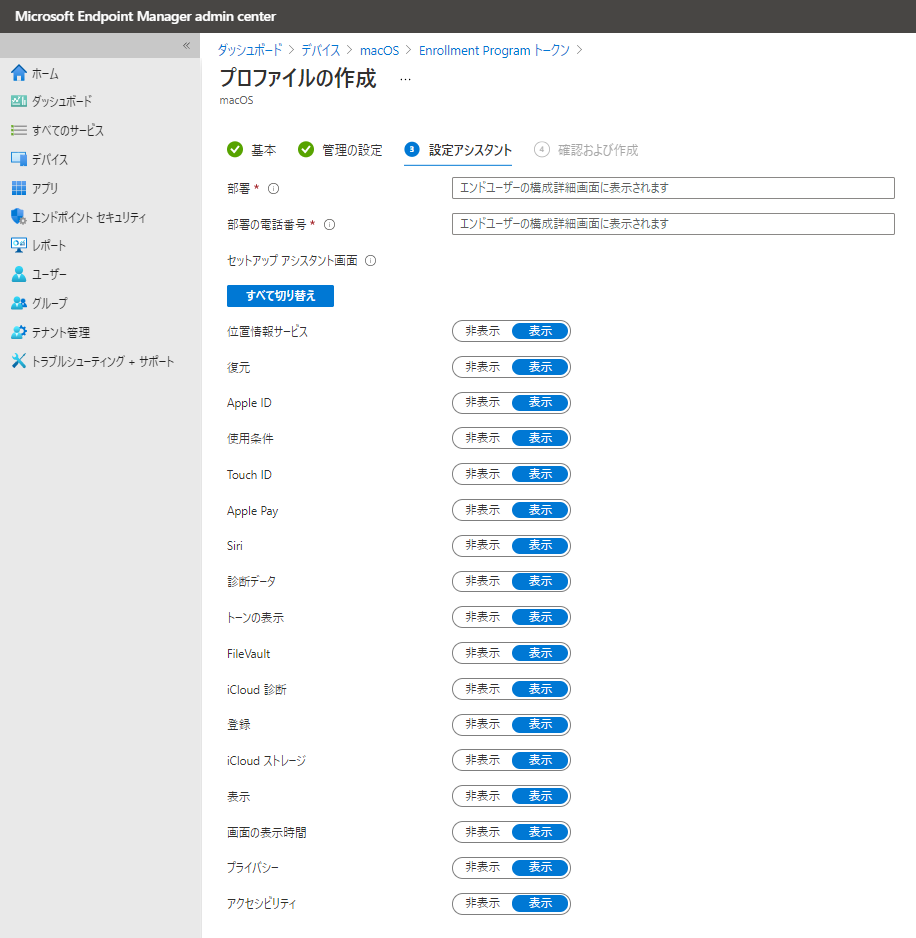The height and width of the screenshot is (938, 916).
Task: Set 診断データ to 非表示
Action: 482,581
